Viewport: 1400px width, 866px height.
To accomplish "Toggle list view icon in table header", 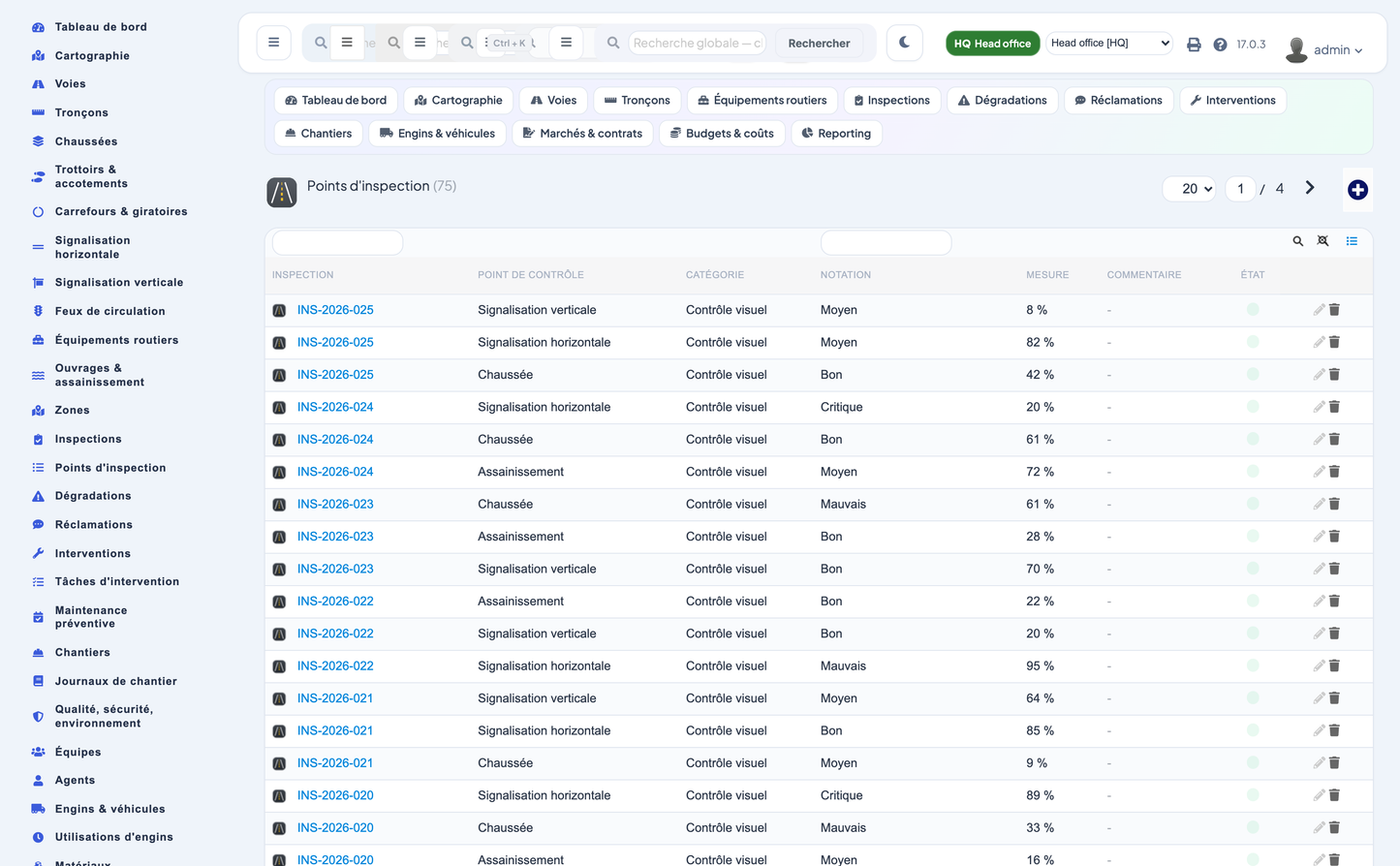I will 1352,241.
